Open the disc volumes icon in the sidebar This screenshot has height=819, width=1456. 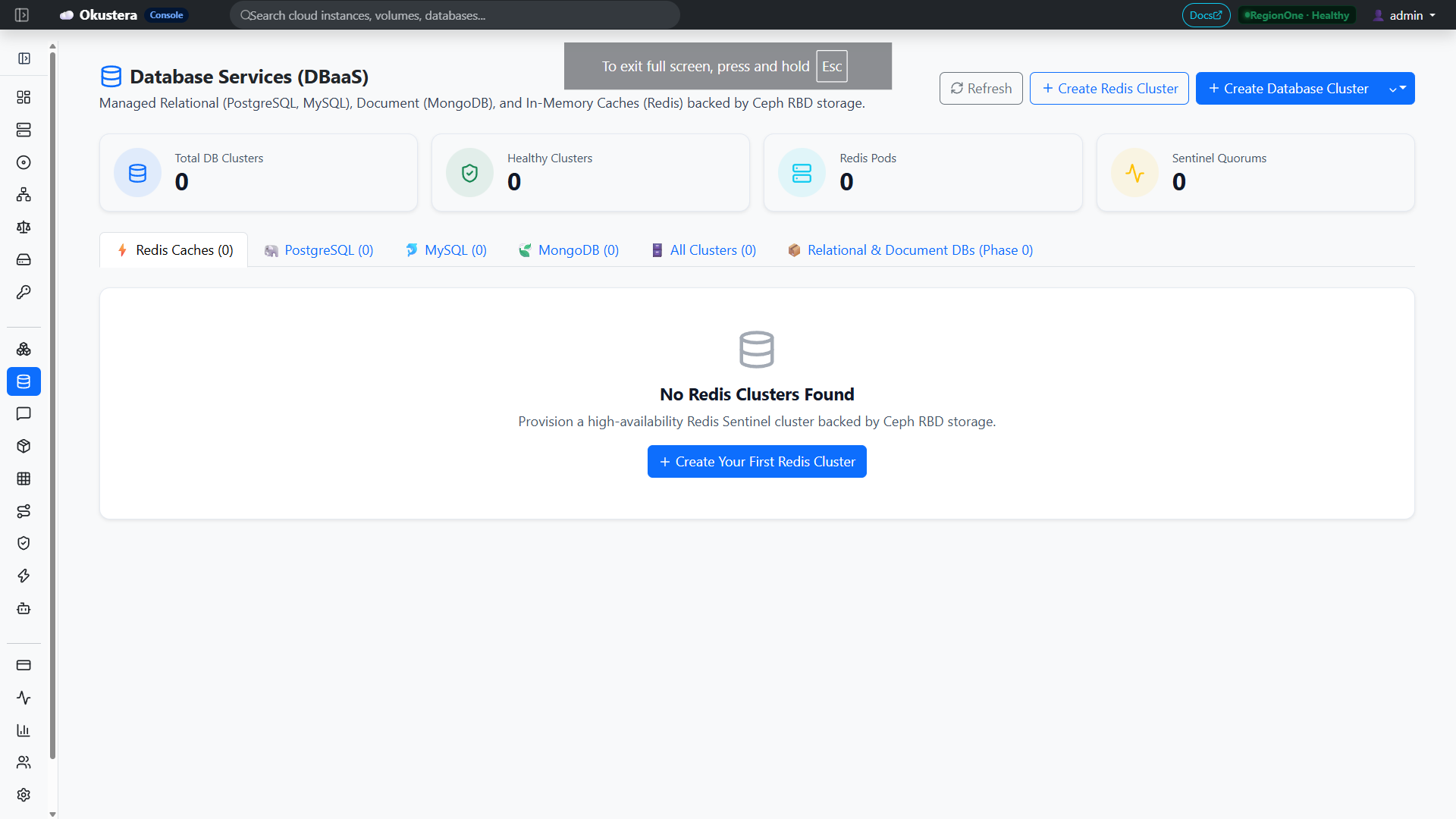[x=24, y=162]
